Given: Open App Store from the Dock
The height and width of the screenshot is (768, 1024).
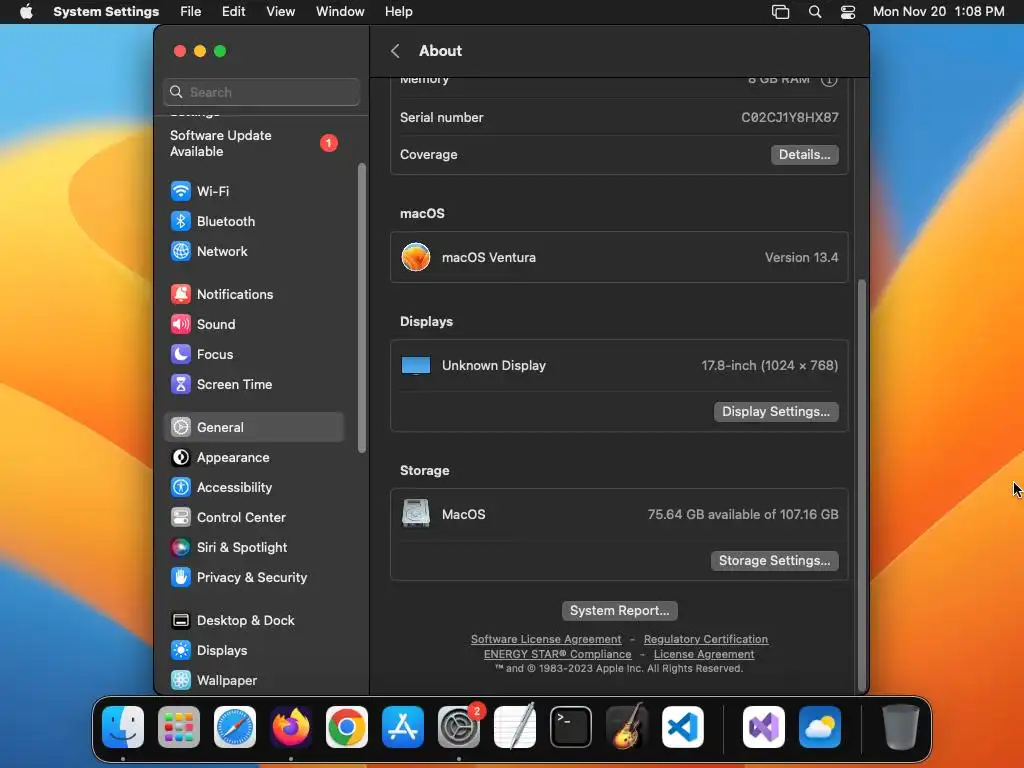Looking at the screenshot, I should coord(403,727).
